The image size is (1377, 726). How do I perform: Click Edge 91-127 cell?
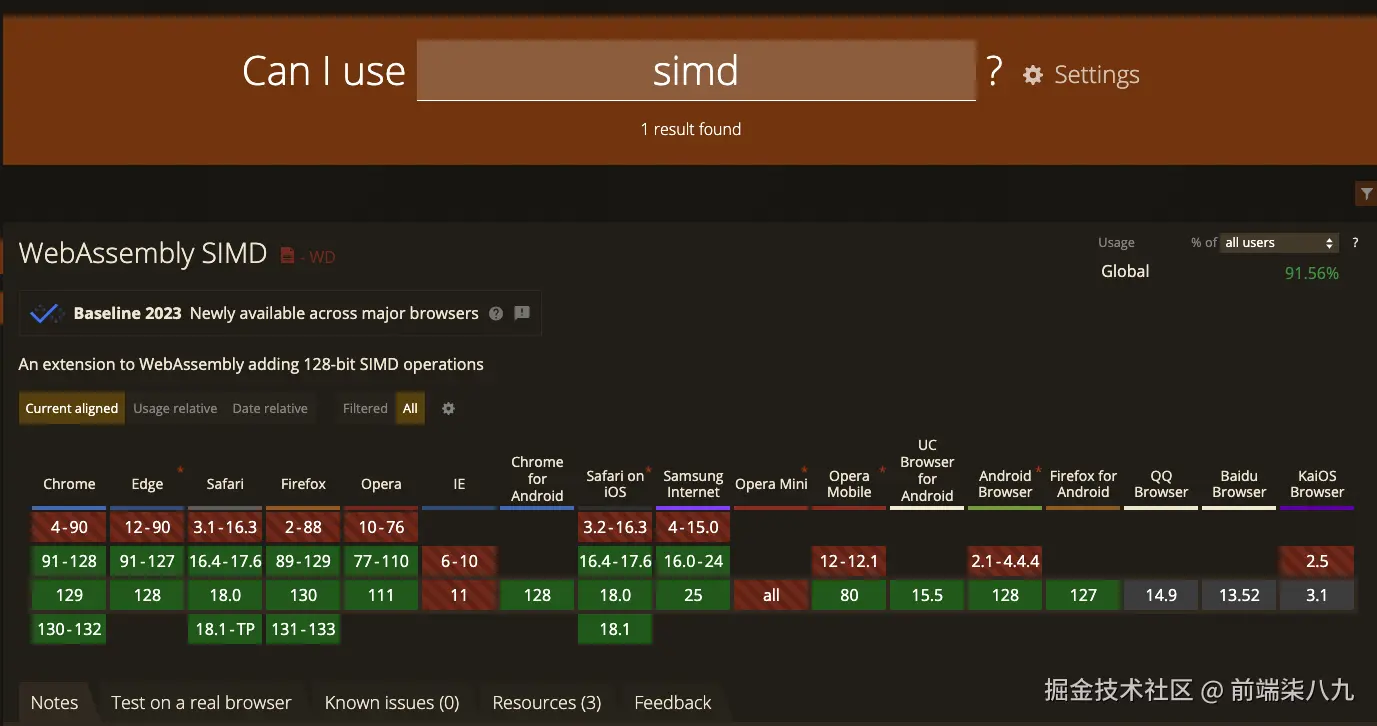point(147,561)
